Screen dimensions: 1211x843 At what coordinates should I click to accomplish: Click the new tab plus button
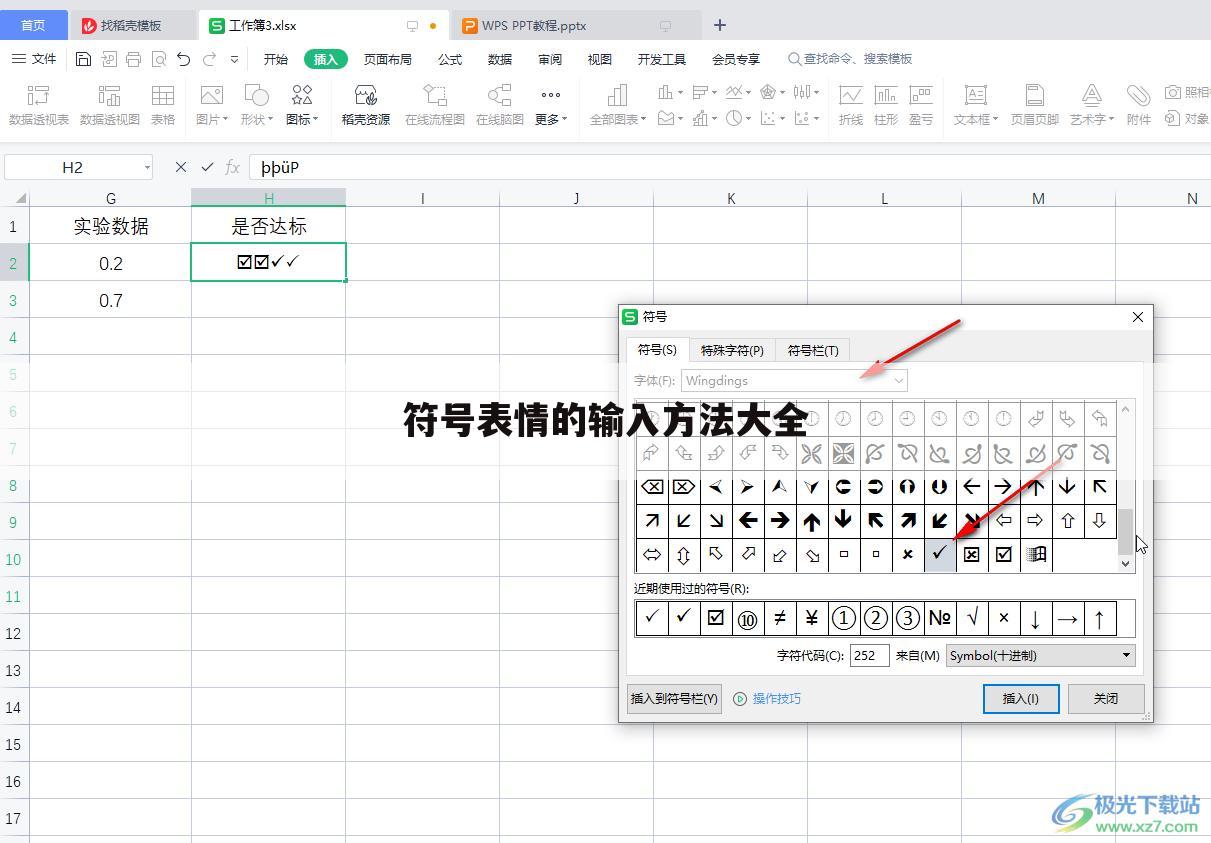click(720, 25)
